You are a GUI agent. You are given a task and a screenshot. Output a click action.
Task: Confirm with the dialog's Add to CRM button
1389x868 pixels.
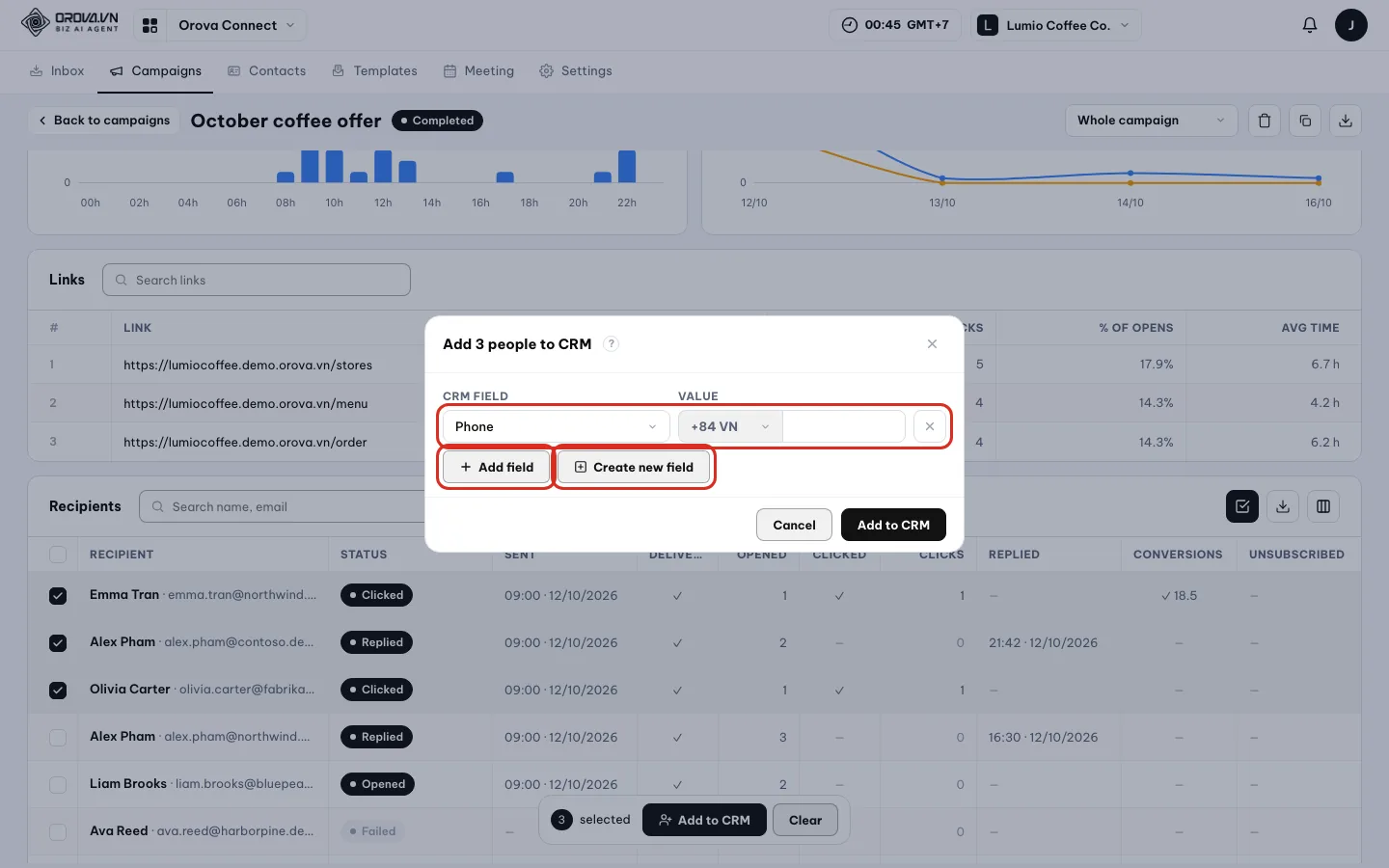[893, 525]
